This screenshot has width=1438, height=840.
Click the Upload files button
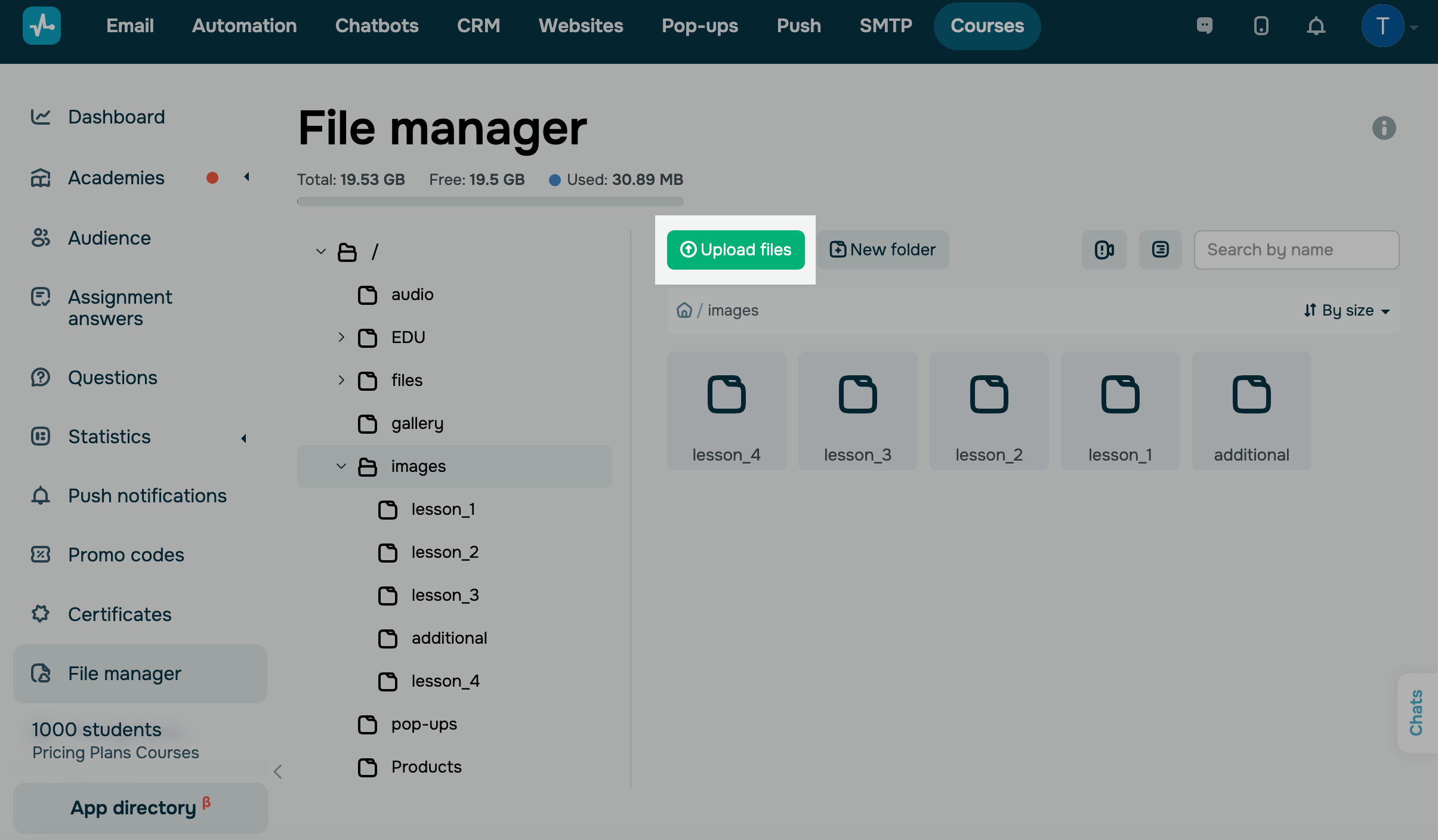pos(735,249)
